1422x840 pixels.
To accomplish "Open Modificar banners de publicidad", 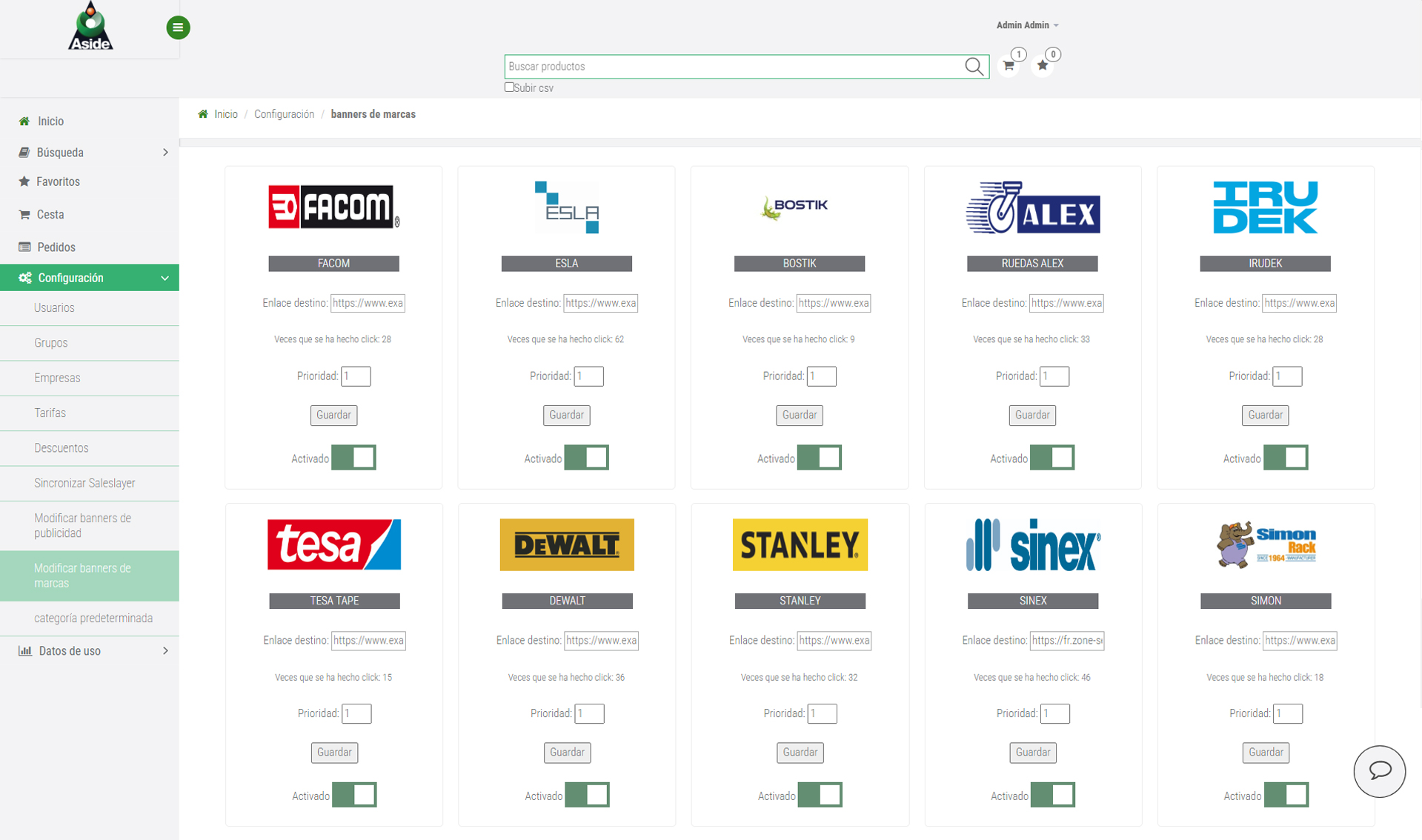I will coord(82,525).
